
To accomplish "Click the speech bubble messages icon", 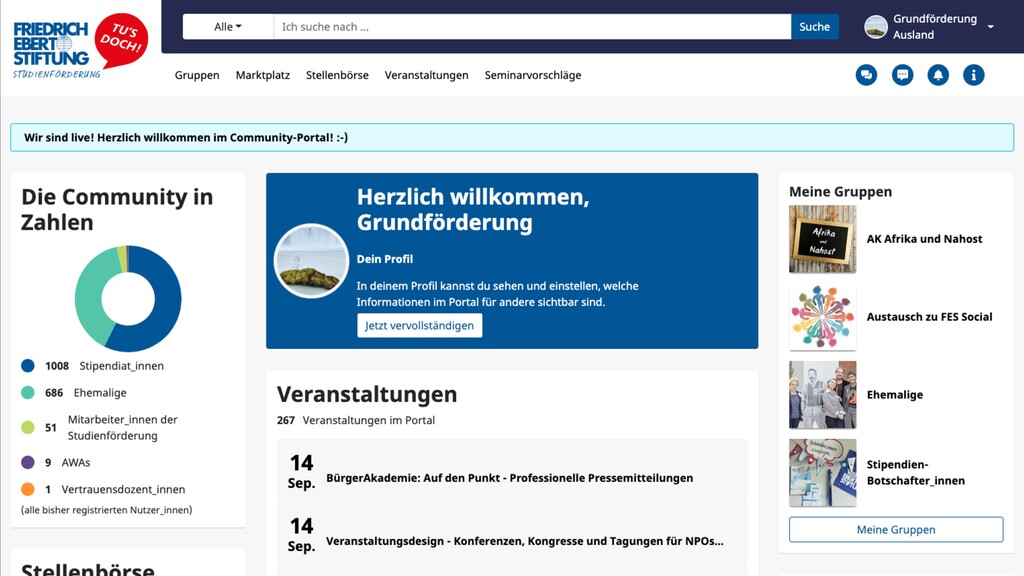I will click(x=902, y=75).
